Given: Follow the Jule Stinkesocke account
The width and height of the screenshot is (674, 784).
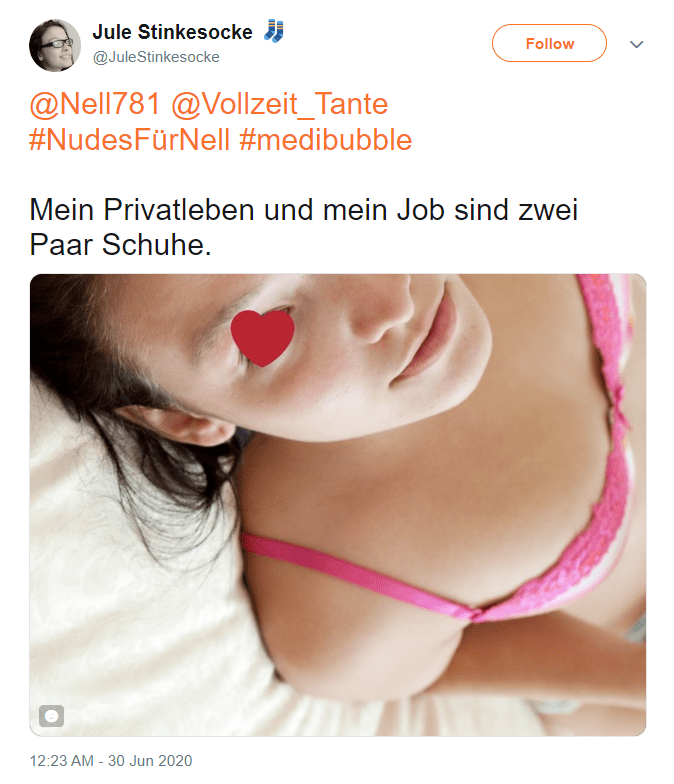Looking at the screenshot, I should coord(549,43).
